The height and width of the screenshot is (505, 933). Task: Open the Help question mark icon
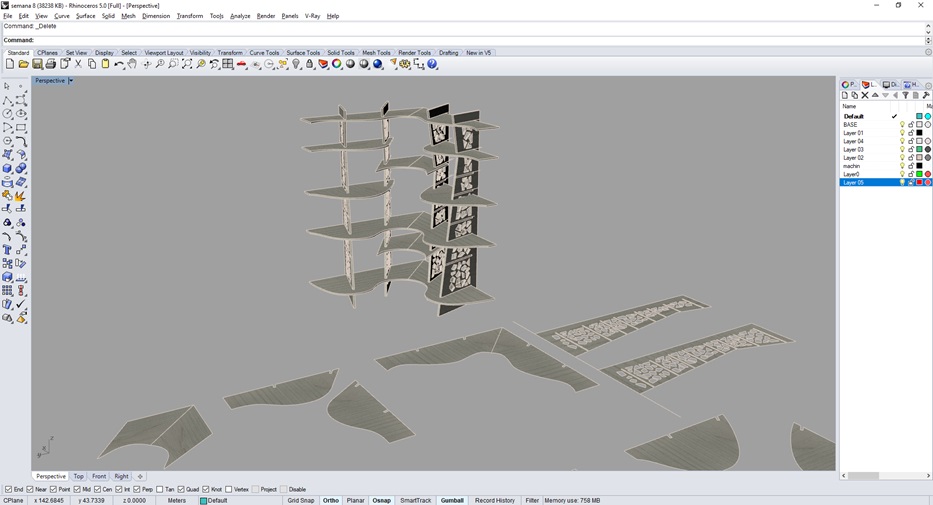tap(432, 64)
